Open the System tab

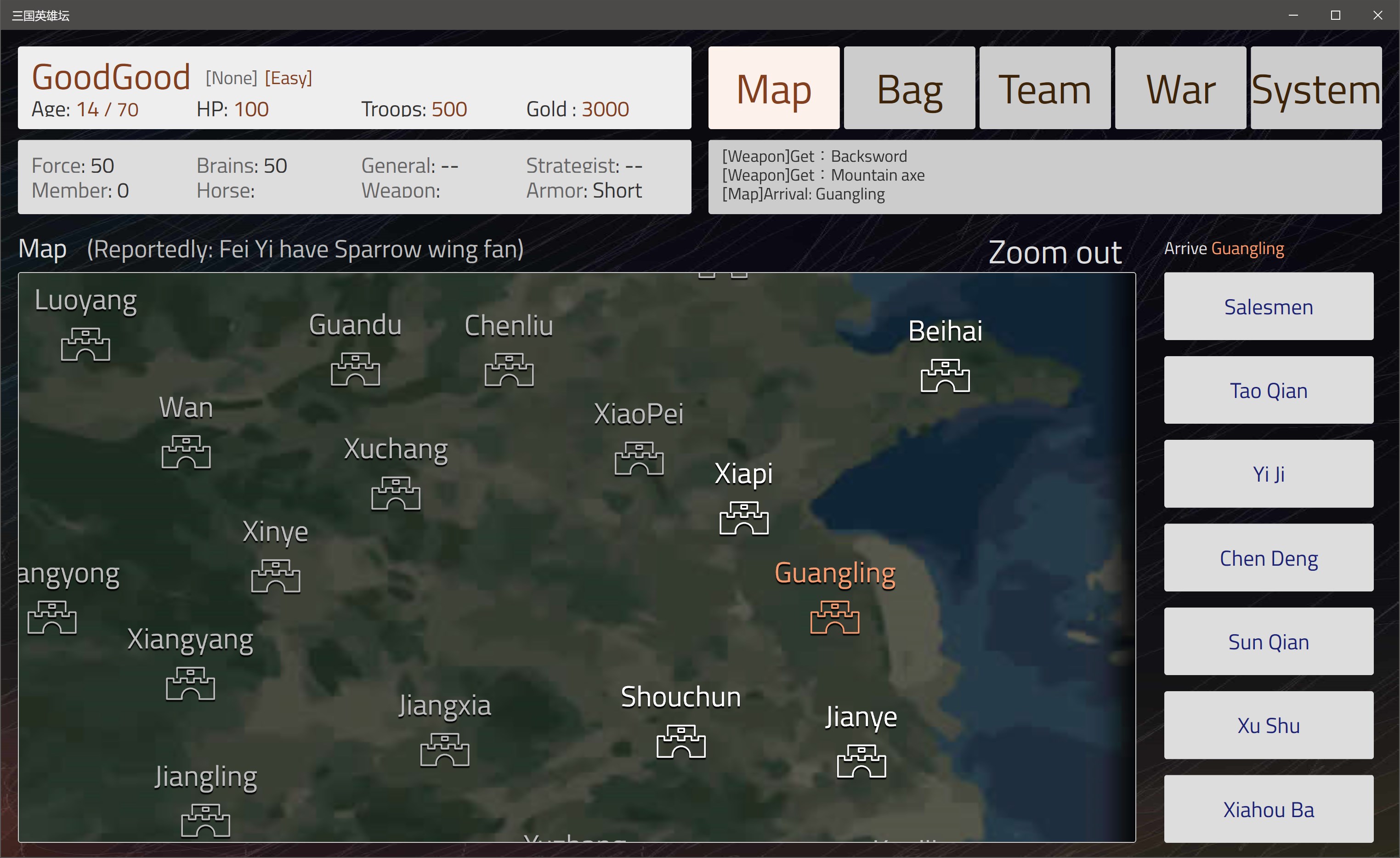1316,88
